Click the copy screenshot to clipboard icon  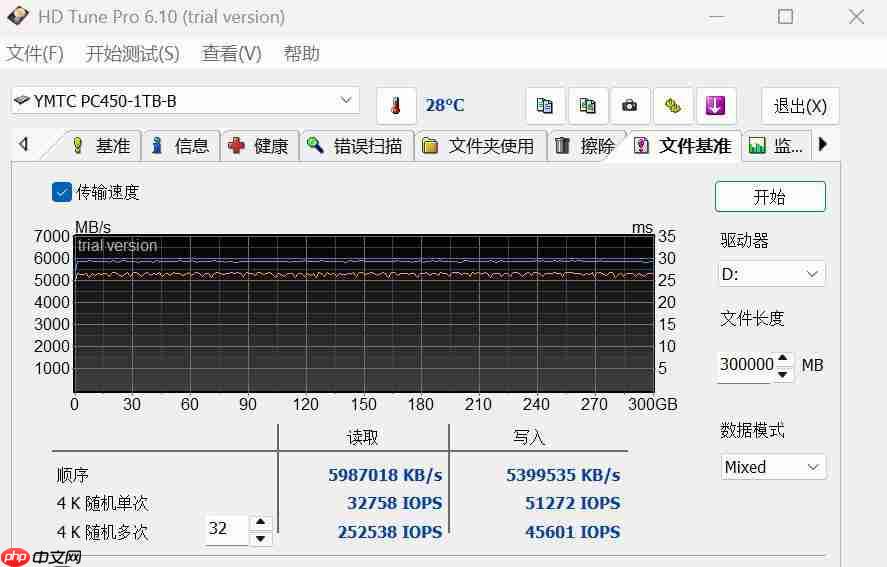(588, 106)
